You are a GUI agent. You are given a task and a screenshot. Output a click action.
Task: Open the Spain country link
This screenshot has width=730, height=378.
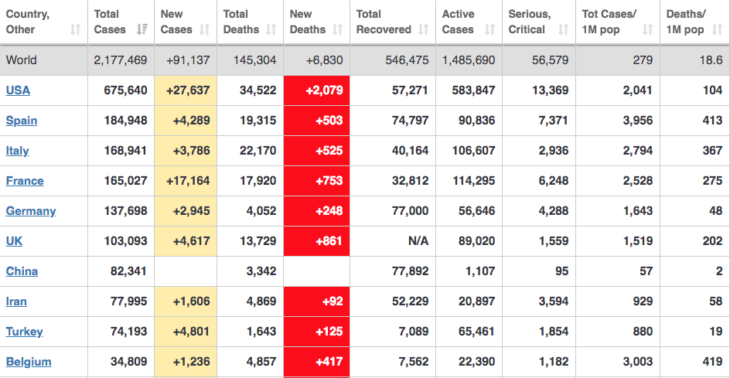click(21, 121)
